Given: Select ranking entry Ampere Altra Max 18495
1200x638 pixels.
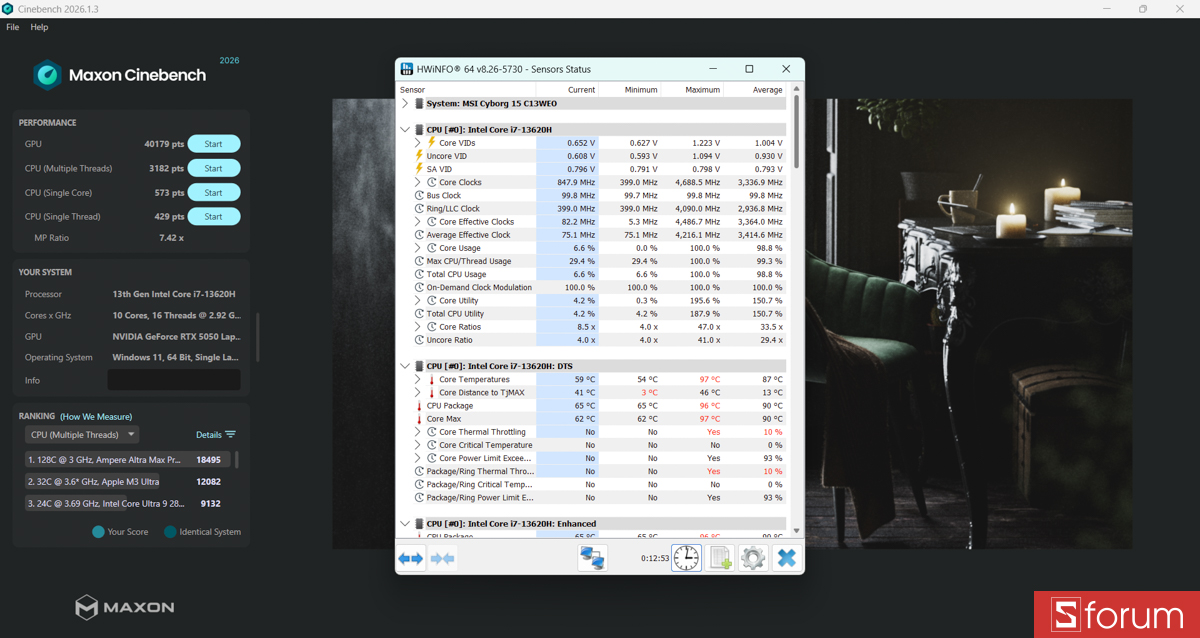Looking at the screenshot, I should [127, 459].
